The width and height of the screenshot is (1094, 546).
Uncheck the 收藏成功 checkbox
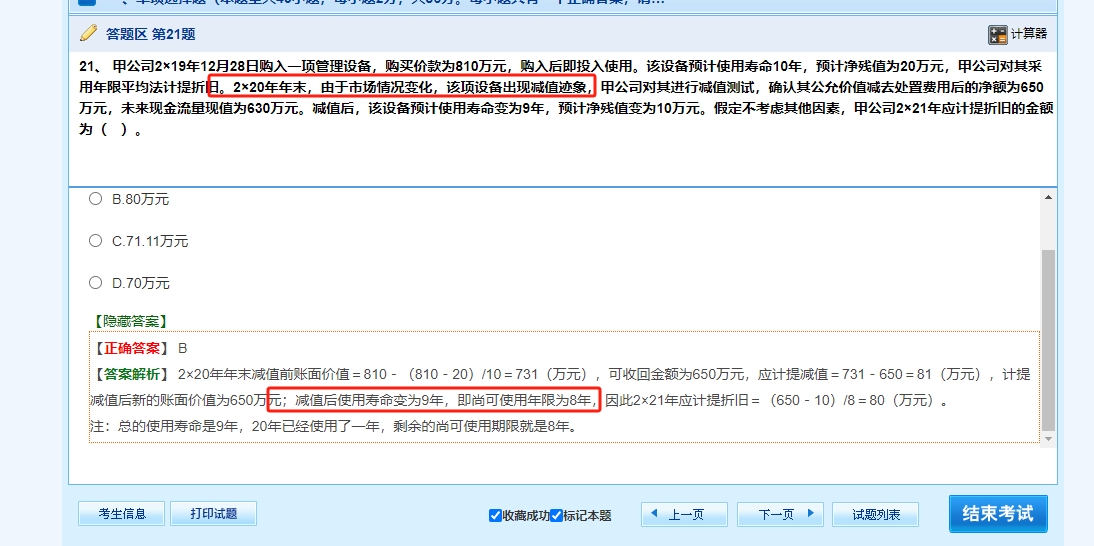coord(495,516)
